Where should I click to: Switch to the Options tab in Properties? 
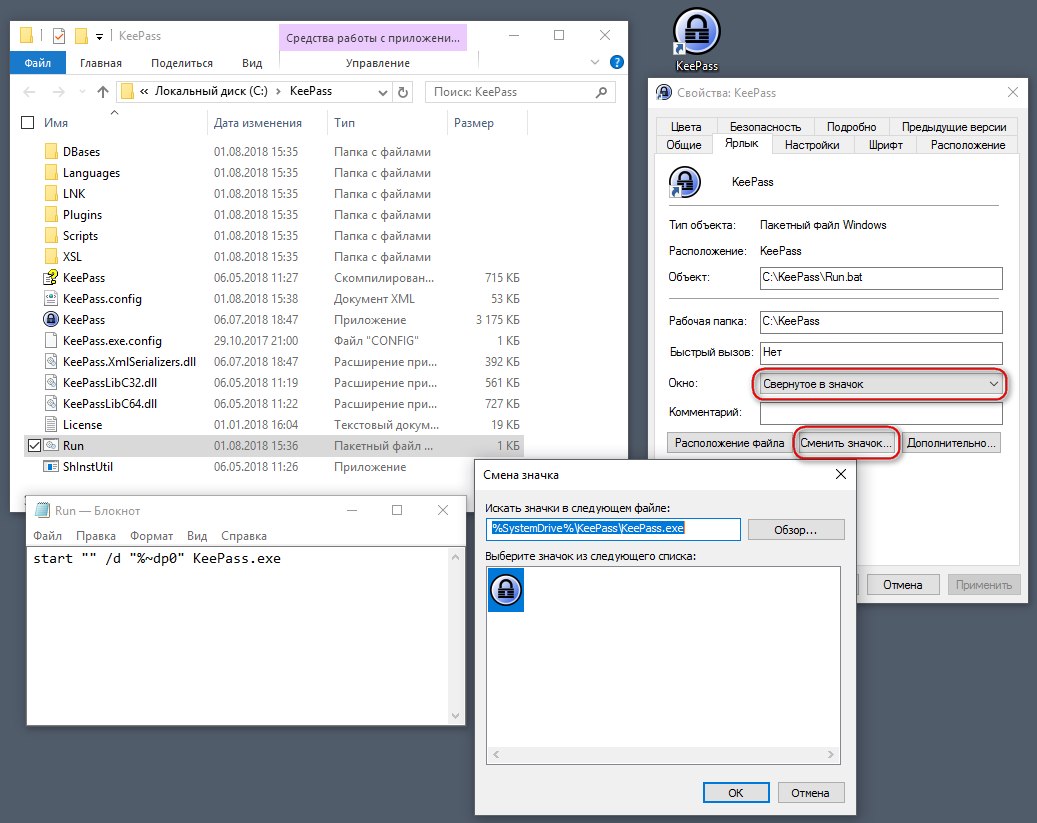(x=812, y=145)
